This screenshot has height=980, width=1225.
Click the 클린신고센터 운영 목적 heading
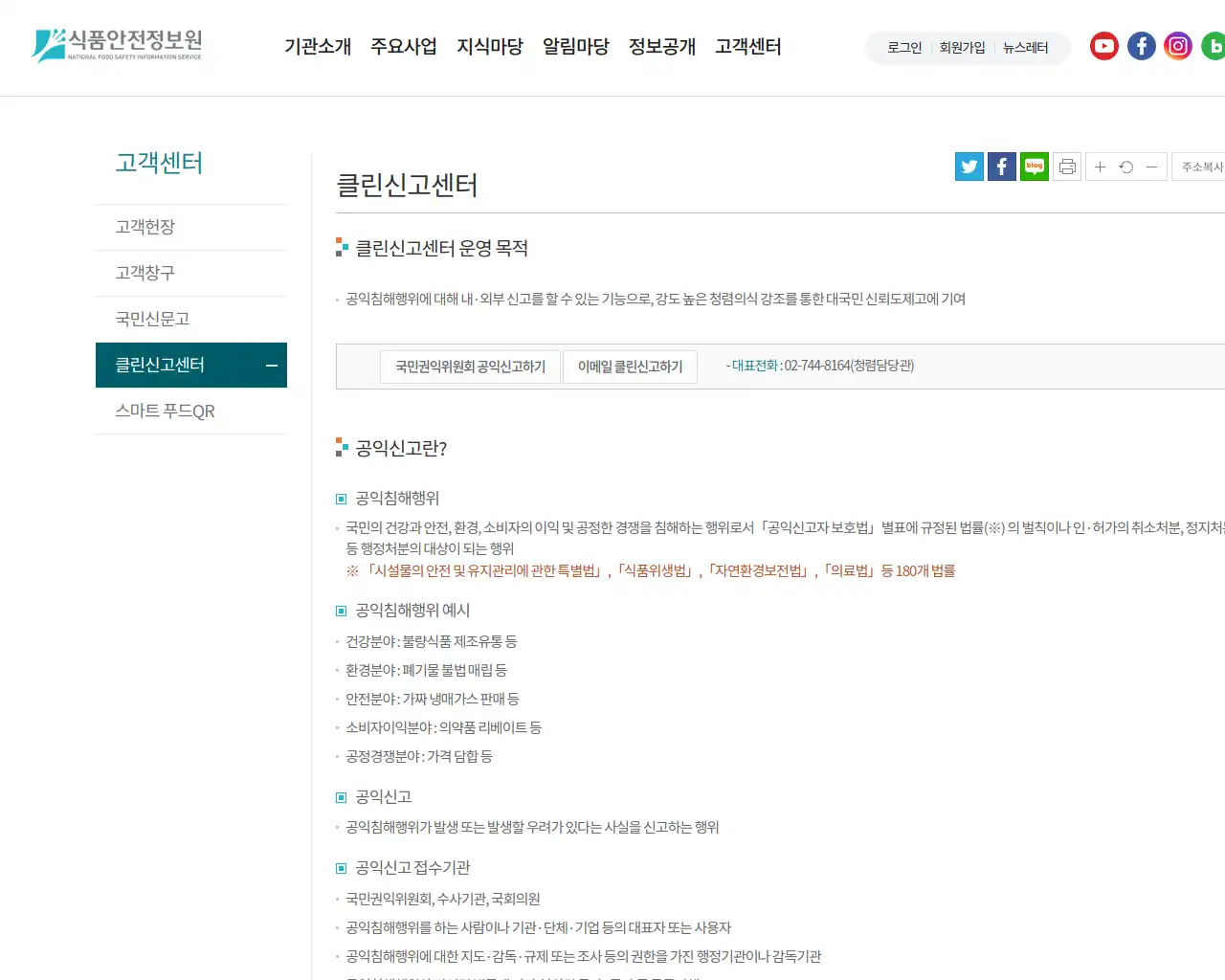441,248
